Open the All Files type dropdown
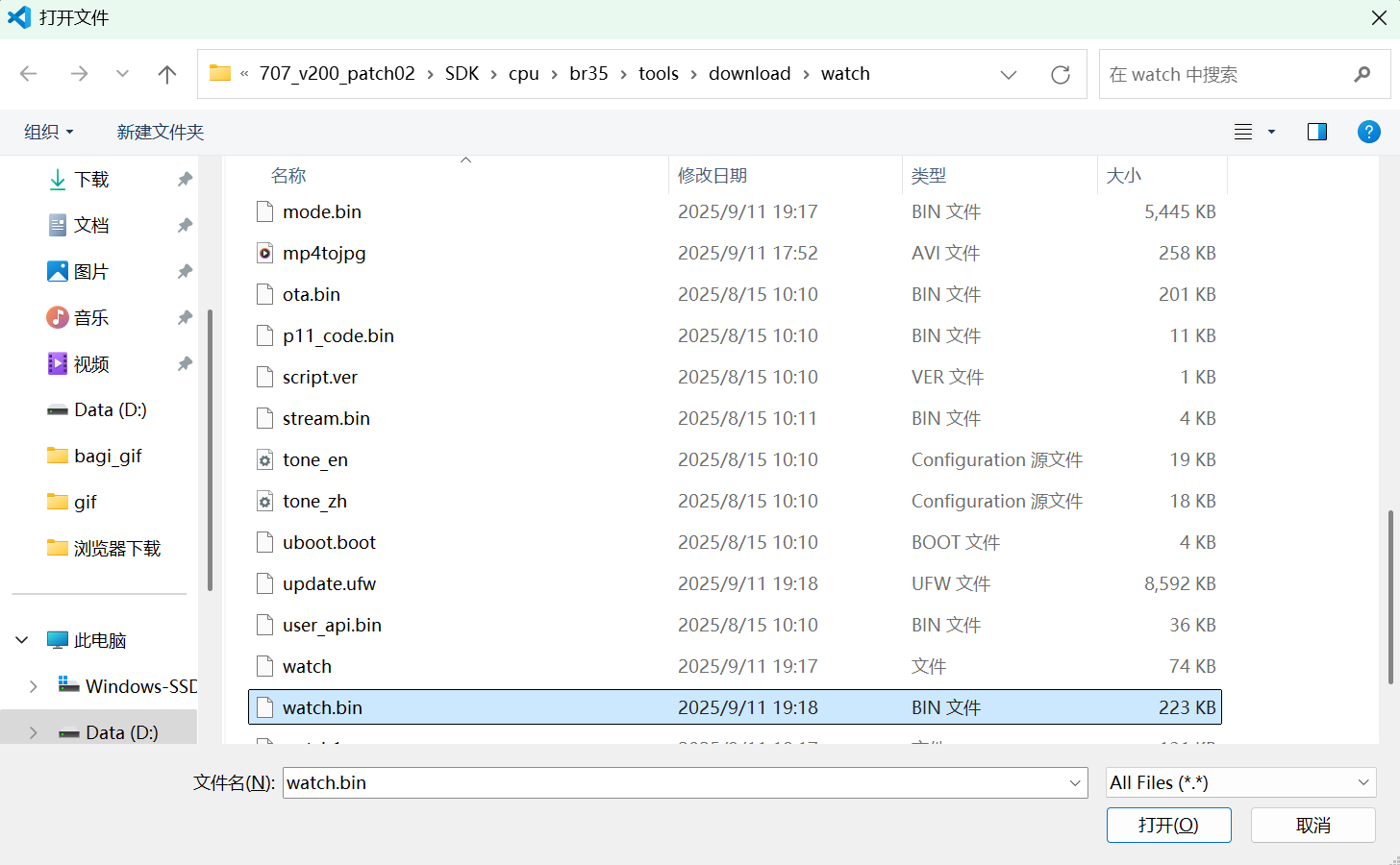 (x=1240, y=782)
